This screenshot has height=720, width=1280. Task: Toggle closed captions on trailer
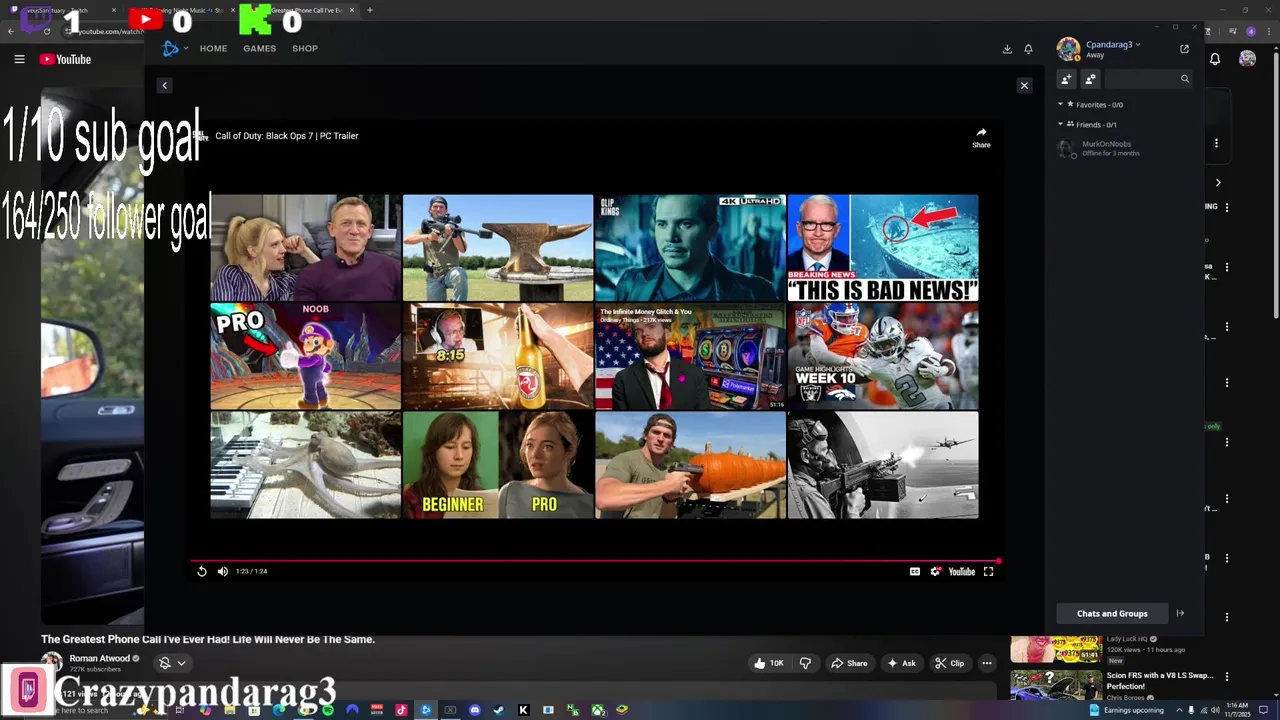[x=914, y=571]
